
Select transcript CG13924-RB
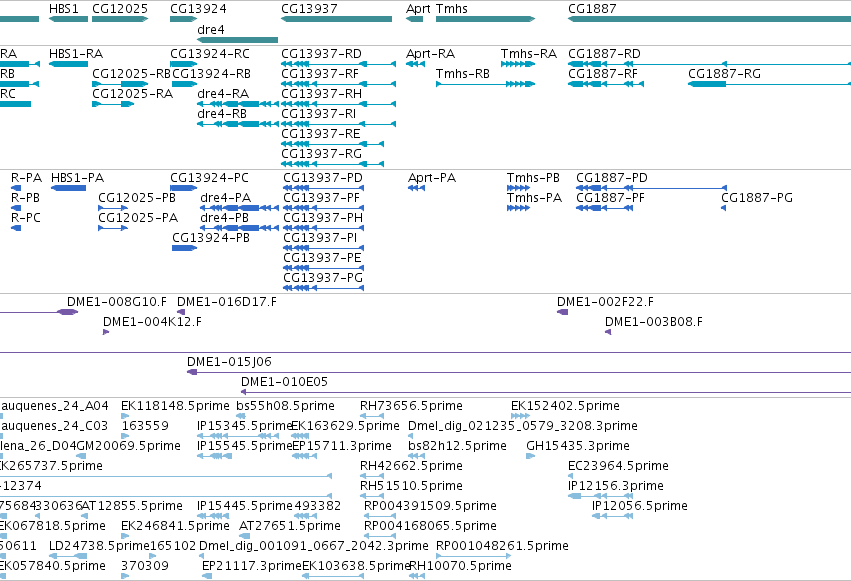pyautogui.click(x=185, y=84)
